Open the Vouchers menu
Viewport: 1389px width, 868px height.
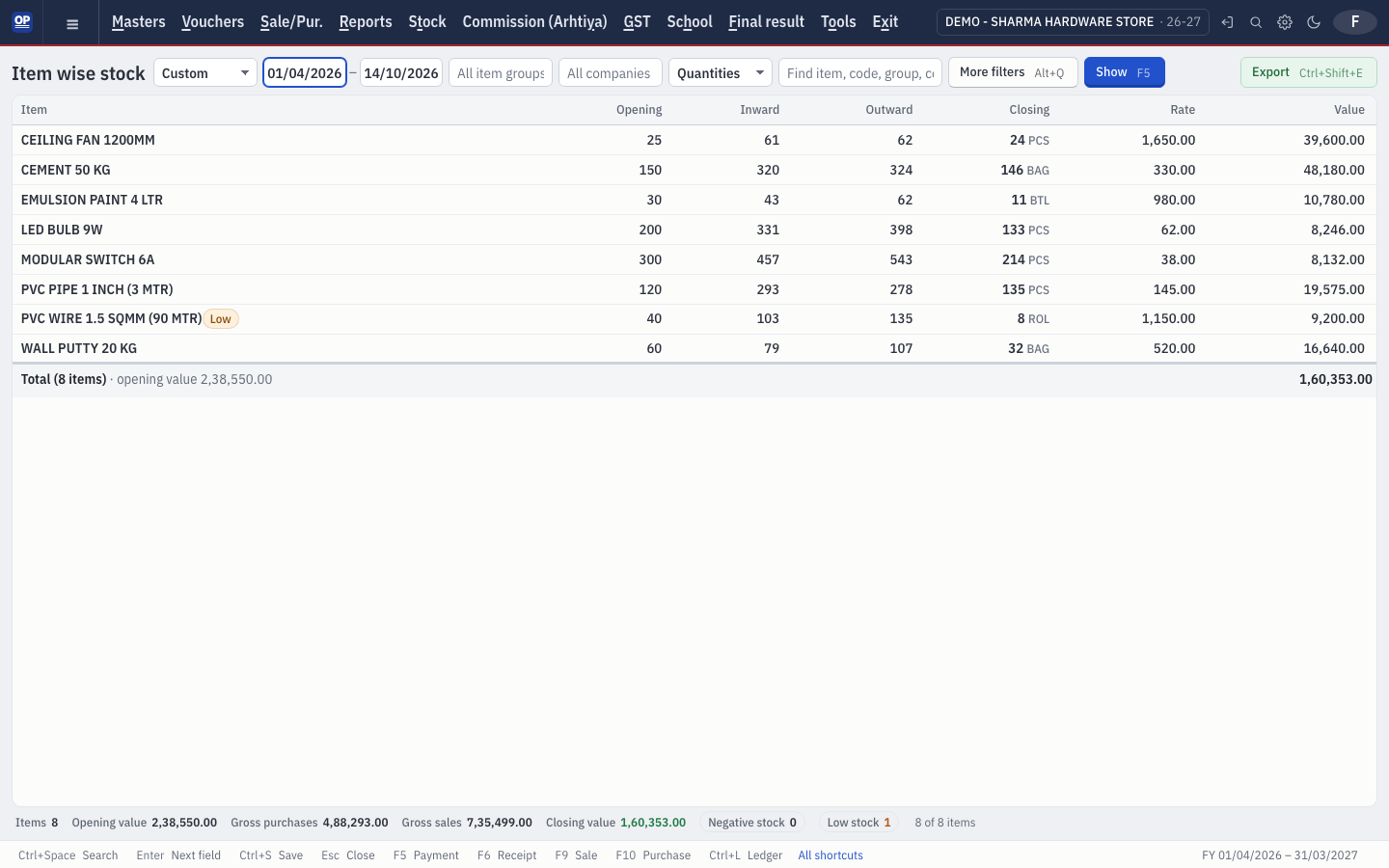[x=213, y=22]
